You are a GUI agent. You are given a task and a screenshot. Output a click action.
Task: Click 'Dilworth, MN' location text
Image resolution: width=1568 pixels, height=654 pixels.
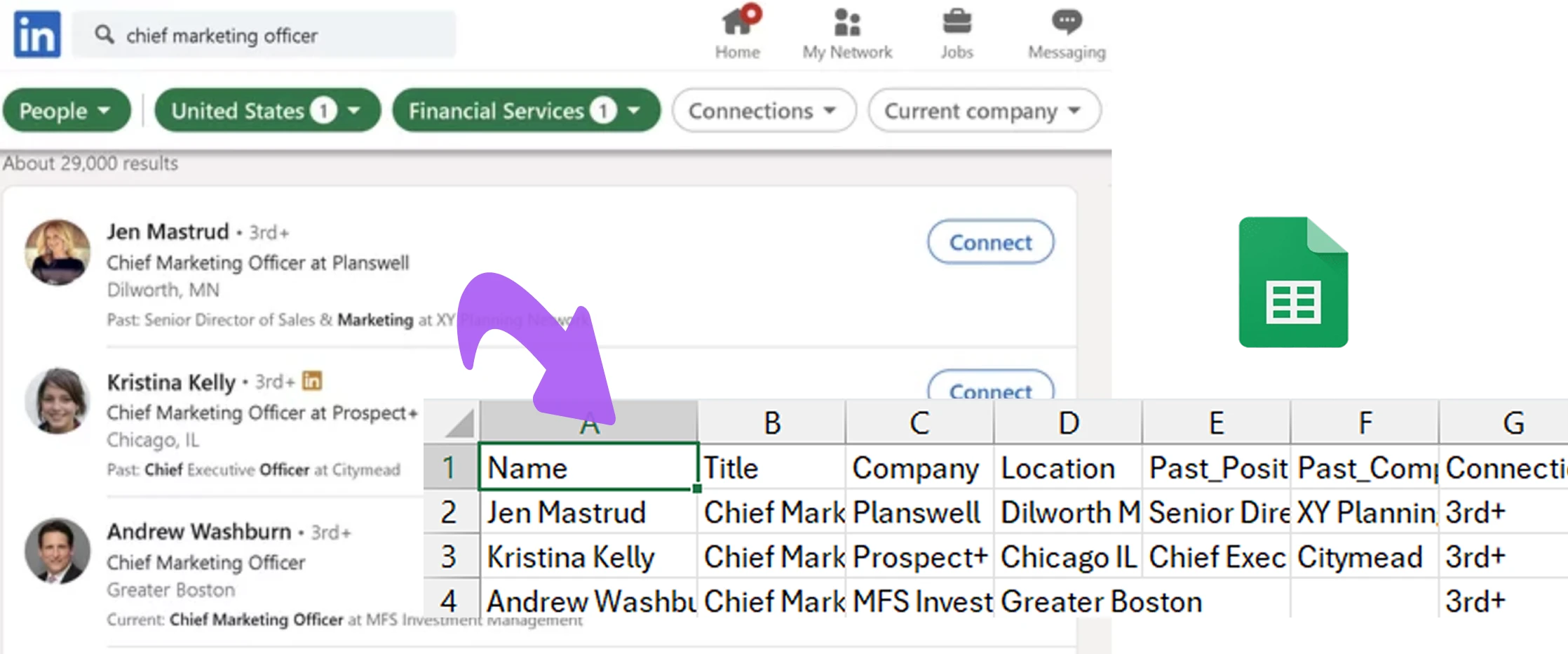tap(163, 290)
